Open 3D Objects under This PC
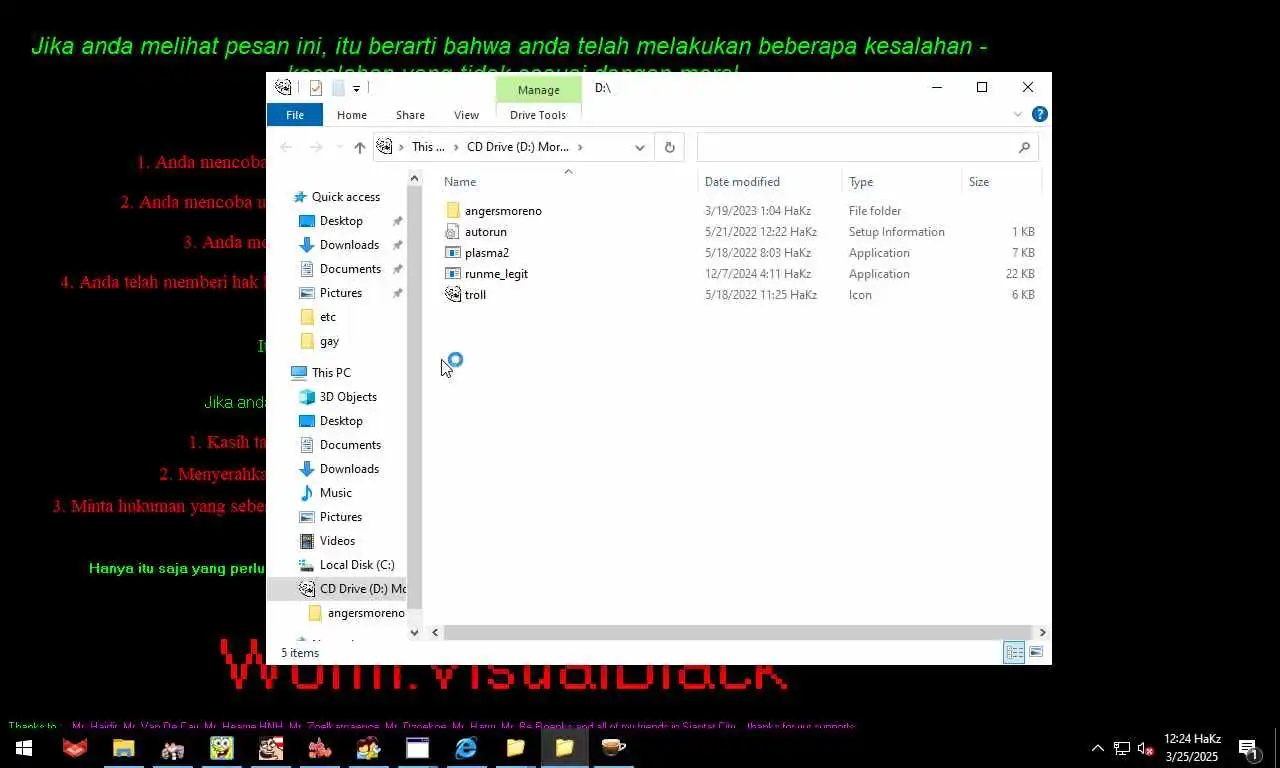 348,397
